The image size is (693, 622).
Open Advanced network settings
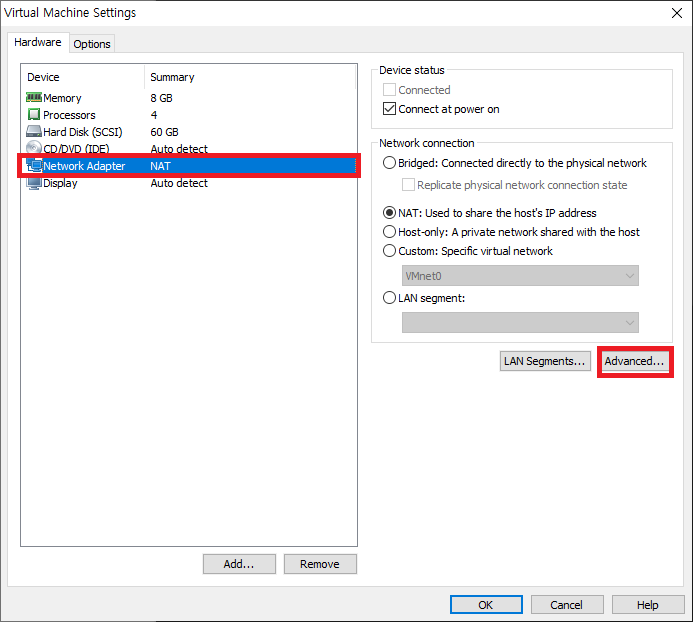(635, 361)
